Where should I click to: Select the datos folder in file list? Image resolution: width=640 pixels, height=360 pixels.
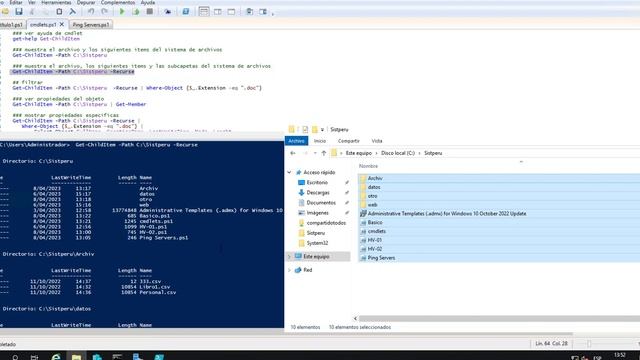374,187
